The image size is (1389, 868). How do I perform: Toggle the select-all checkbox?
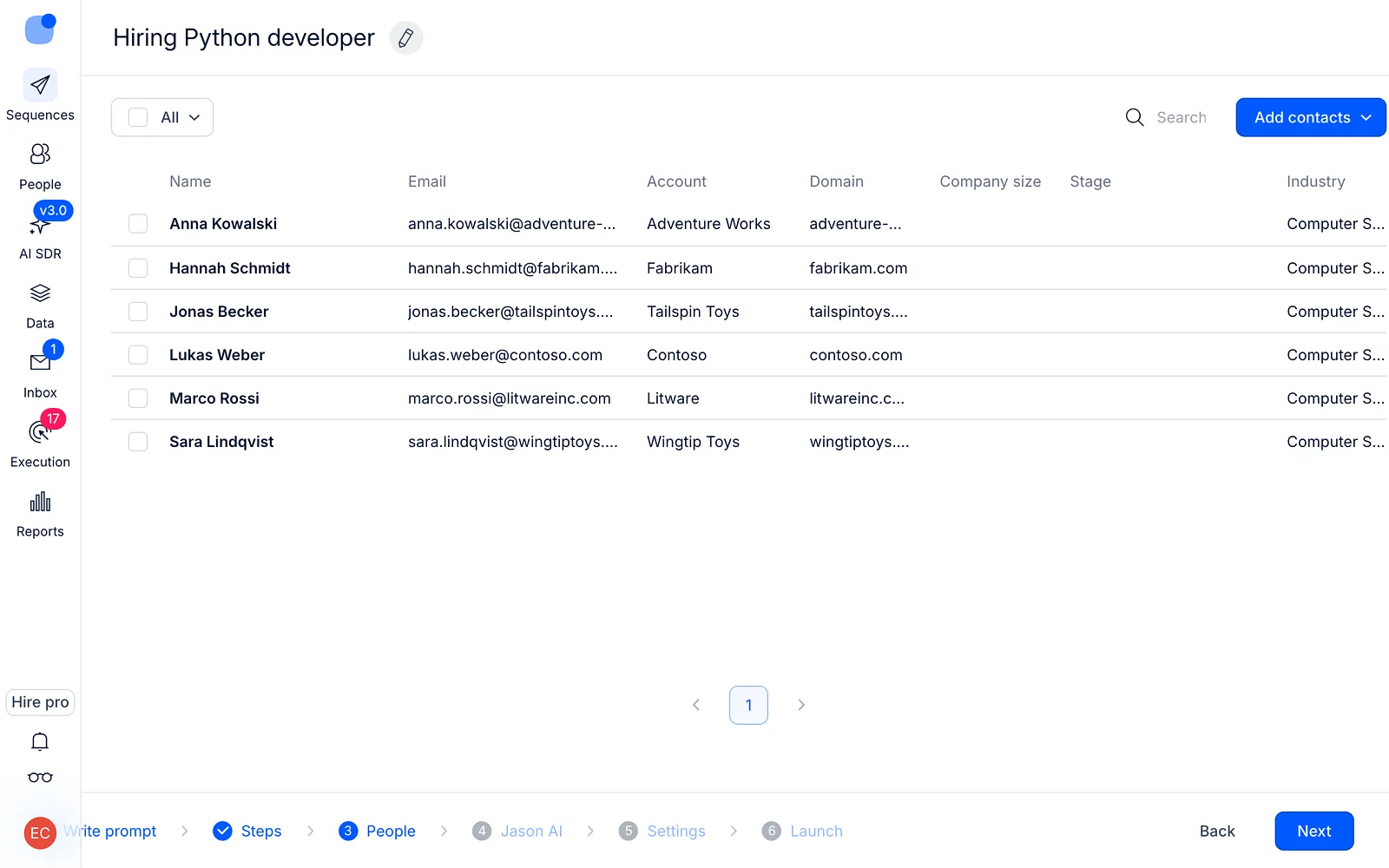pyautogui.click(x=138, y=117)
